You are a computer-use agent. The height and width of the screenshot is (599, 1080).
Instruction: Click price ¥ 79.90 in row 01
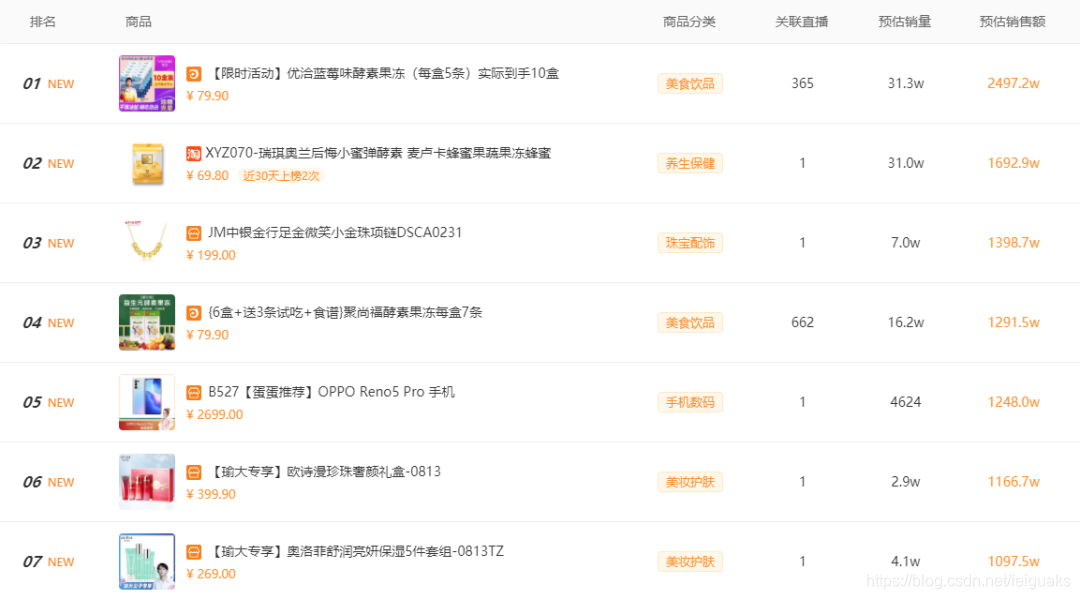click(207, 96)
